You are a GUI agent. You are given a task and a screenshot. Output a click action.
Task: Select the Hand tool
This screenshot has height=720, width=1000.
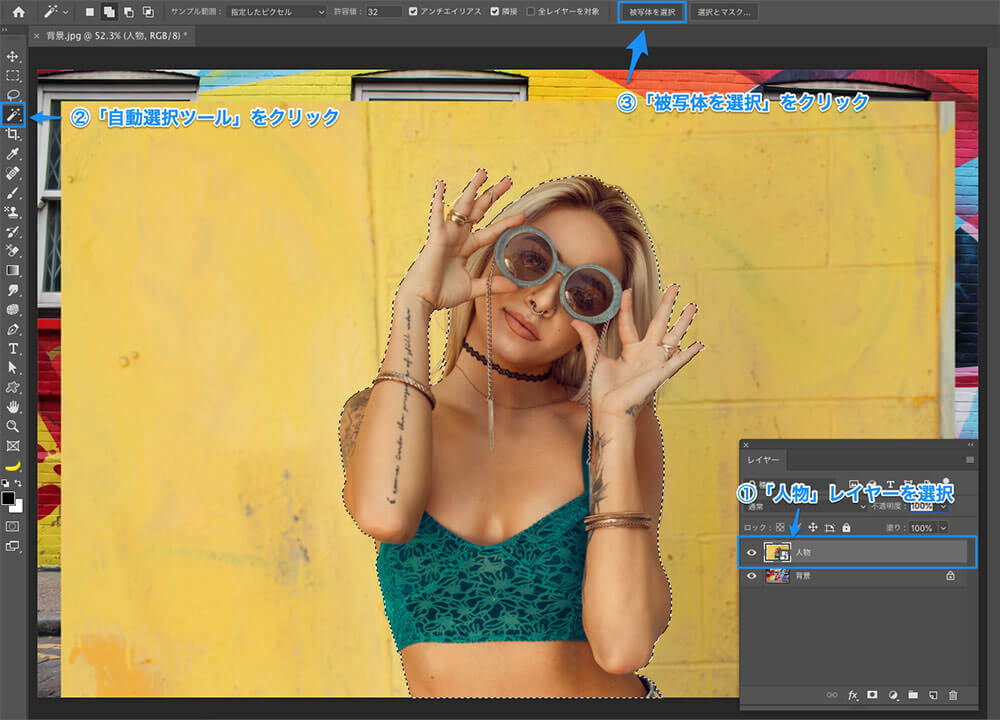(13, 406)
